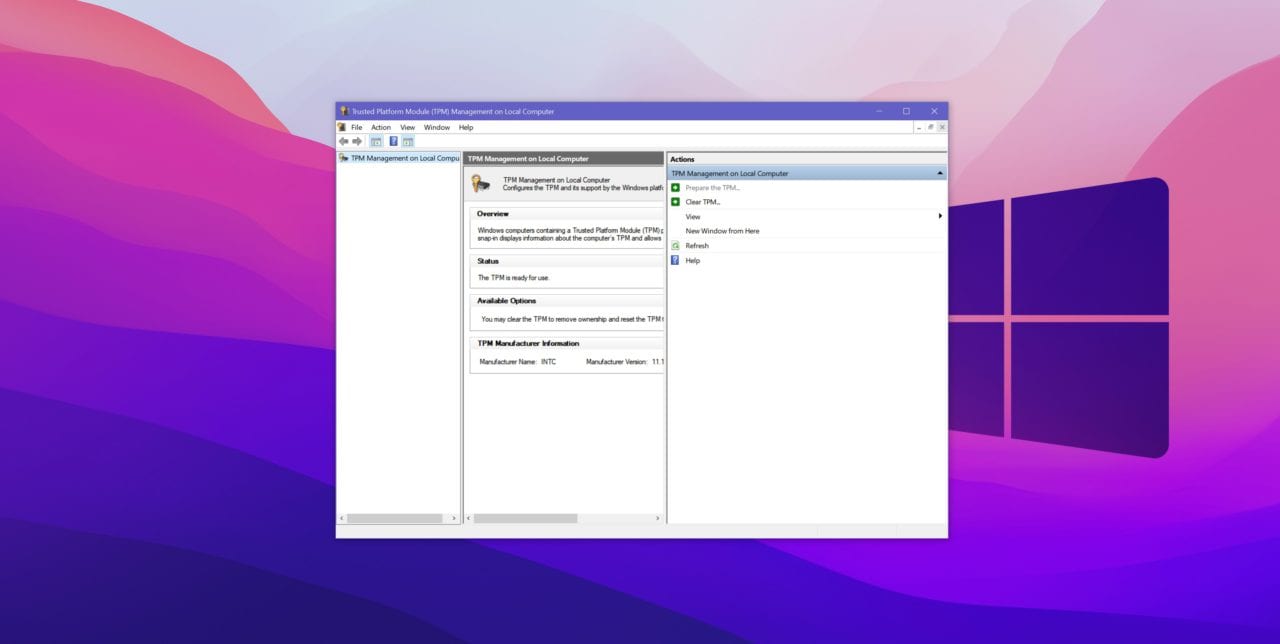Click the green Clear TPM action icon
Screen dimensions: 1280x644
pyautogui.click(x=675, y=202)
